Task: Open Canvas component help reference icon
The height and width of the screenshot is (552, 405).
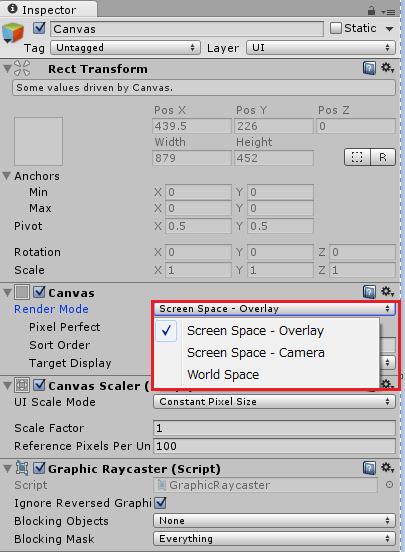Action: [369, 292]
